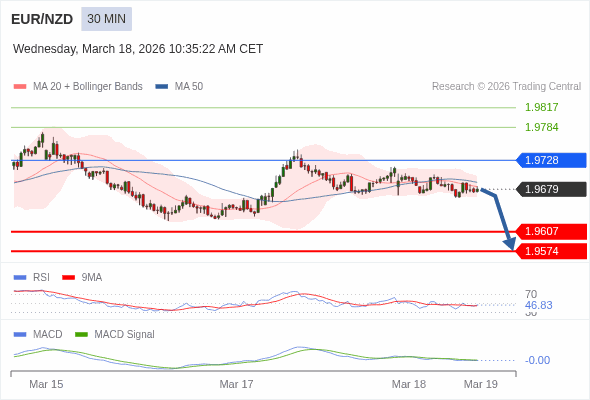Click the RSI legend label
This screenshot has width=590, height=400.
pyautogui.click(x=41, y=278)
